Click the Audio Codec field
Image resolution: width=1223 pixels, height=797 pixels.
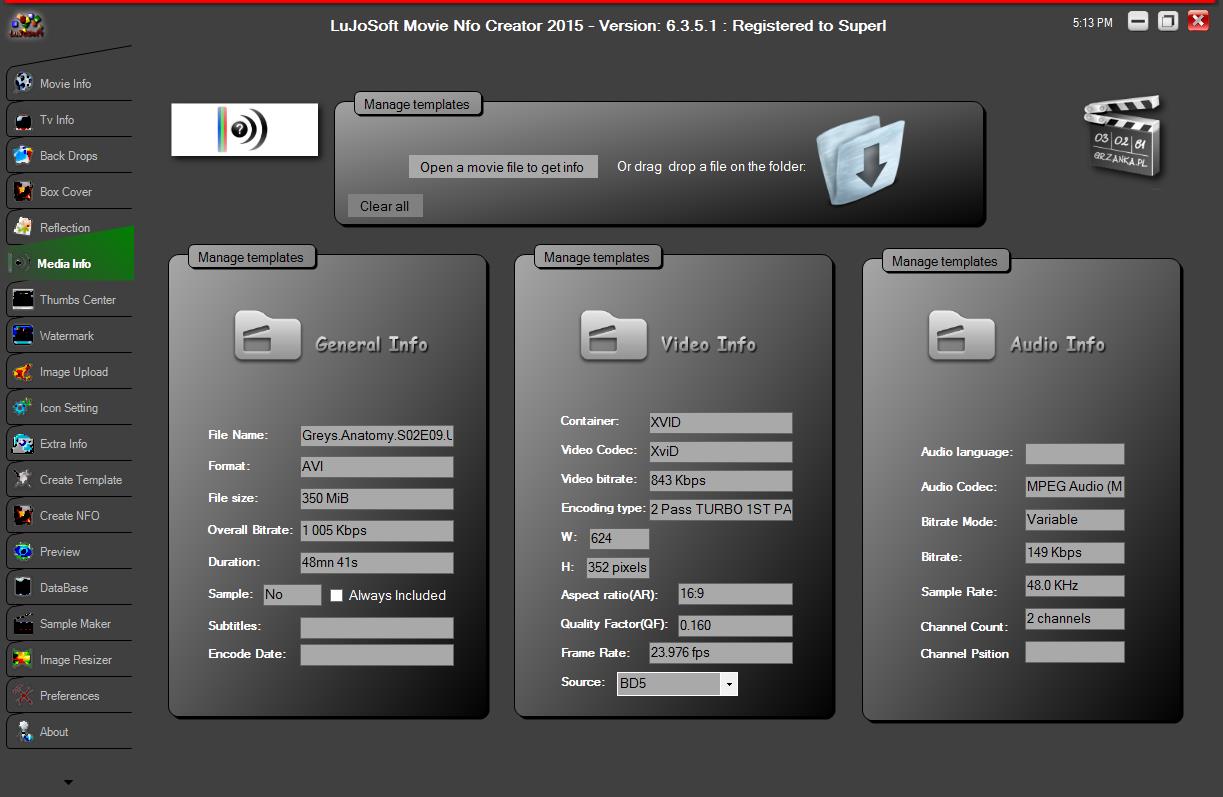coord(1075,486)
